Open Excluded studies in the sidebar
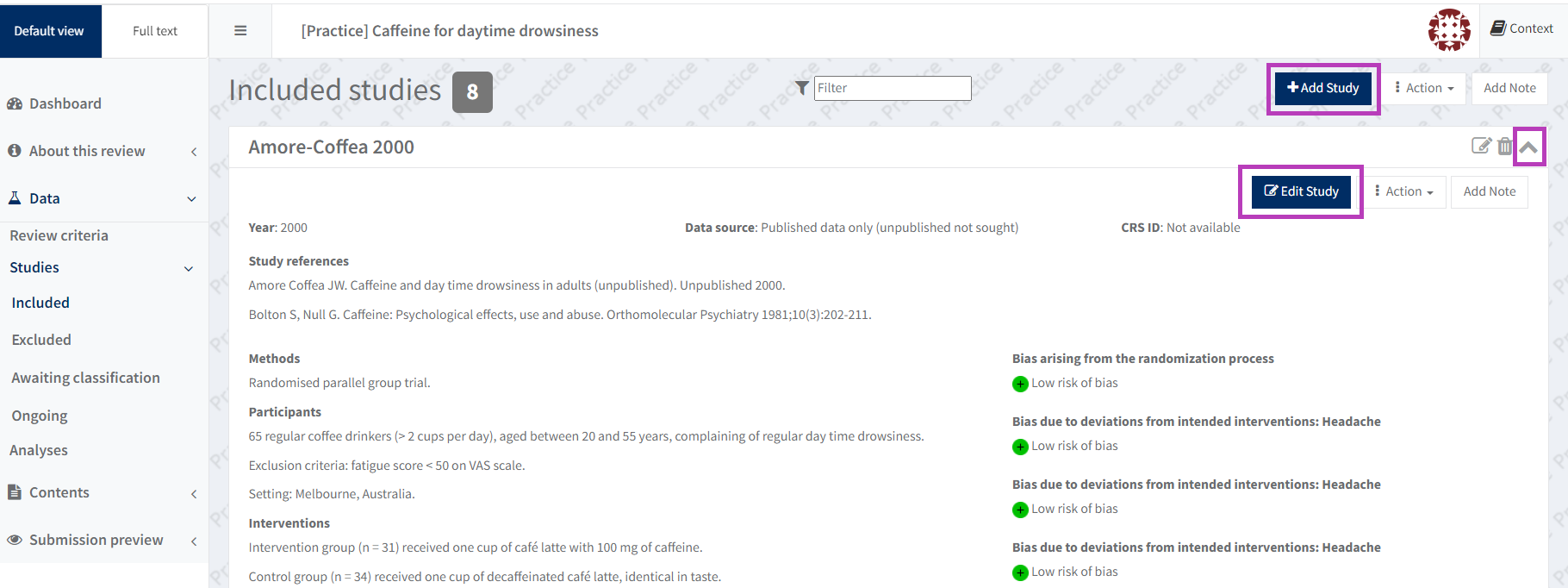 click(x=41, y=340)
